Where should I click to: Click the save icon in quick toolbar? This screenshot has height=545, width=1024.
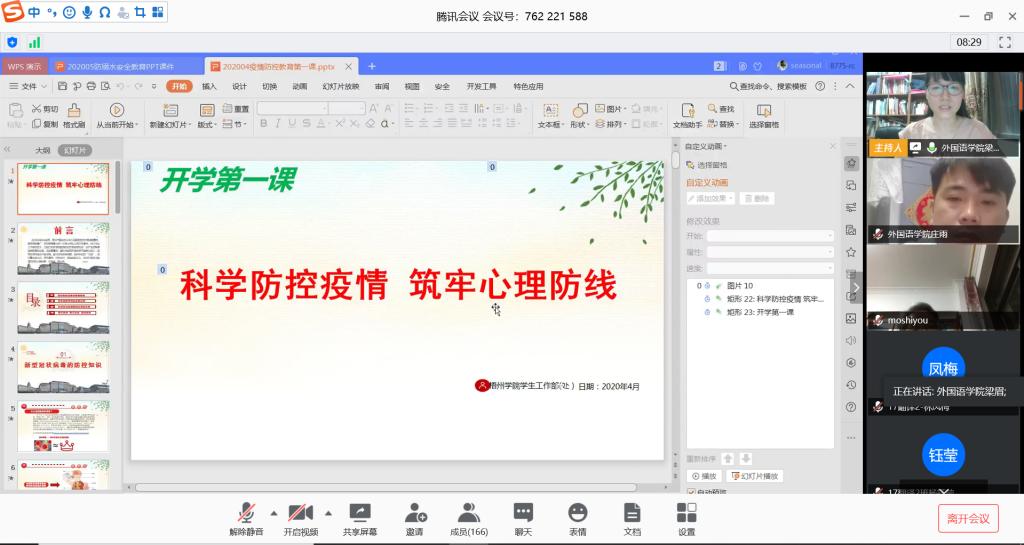point(63,86)
